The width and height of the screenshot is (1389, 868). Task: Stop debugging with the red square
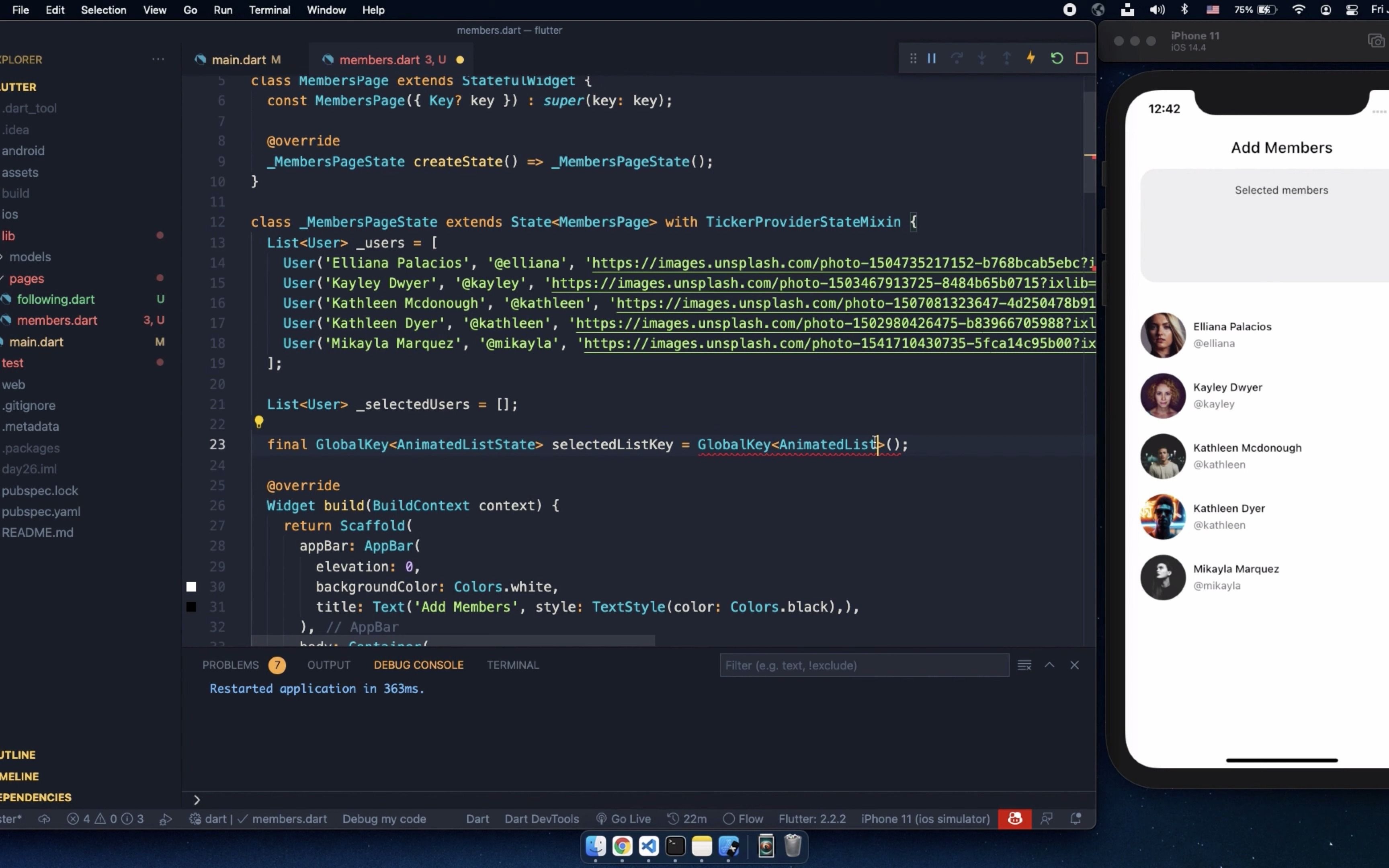pyautogui.click(x=1082, y=58)
